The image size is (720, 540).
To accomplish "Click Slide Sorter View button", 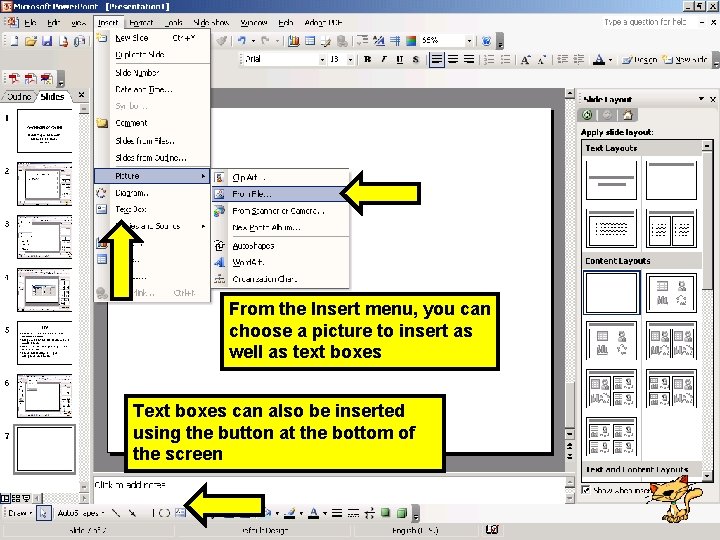I will 15,498.
